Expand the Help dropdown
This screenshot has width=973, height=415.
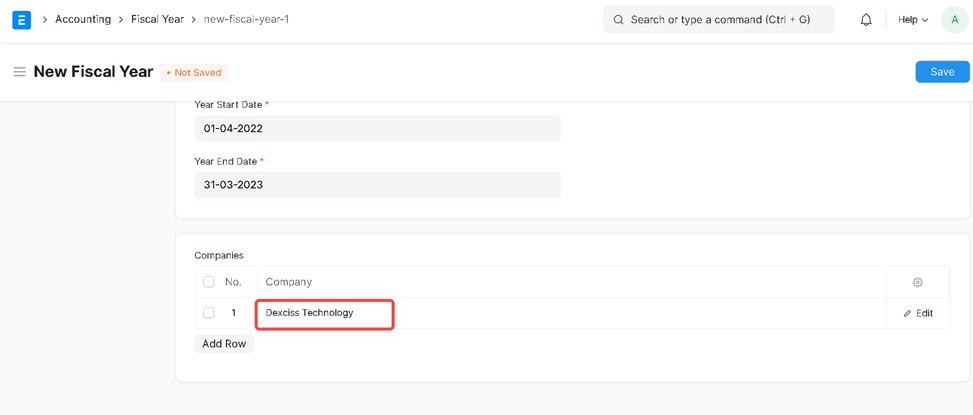[912, 20]
